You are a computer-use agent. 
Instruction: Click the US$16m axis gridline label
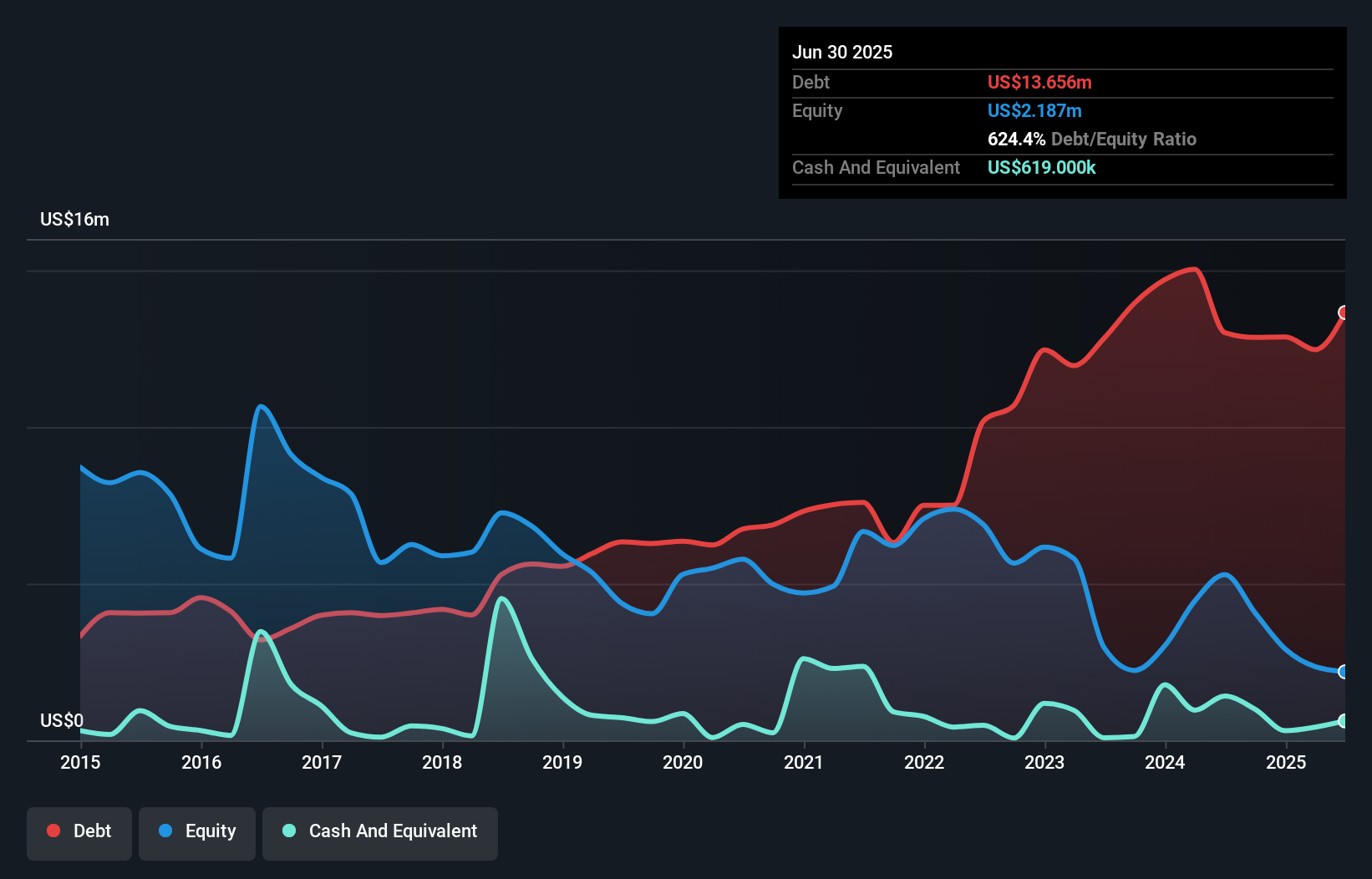coord(74,219)
